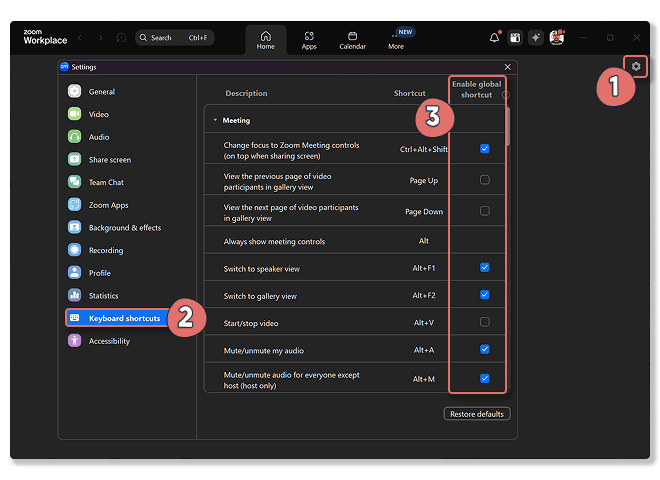
Task: Select Statistics settings label
Action: coord(103,296)
